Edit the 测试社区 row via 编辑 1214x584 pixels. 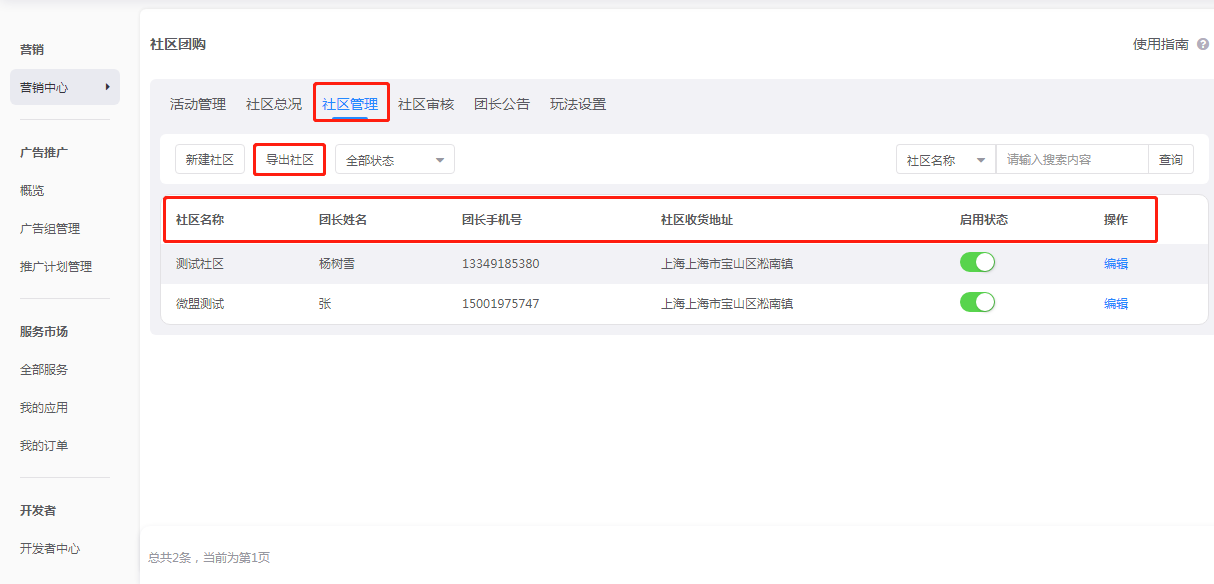pos(1116,264)
